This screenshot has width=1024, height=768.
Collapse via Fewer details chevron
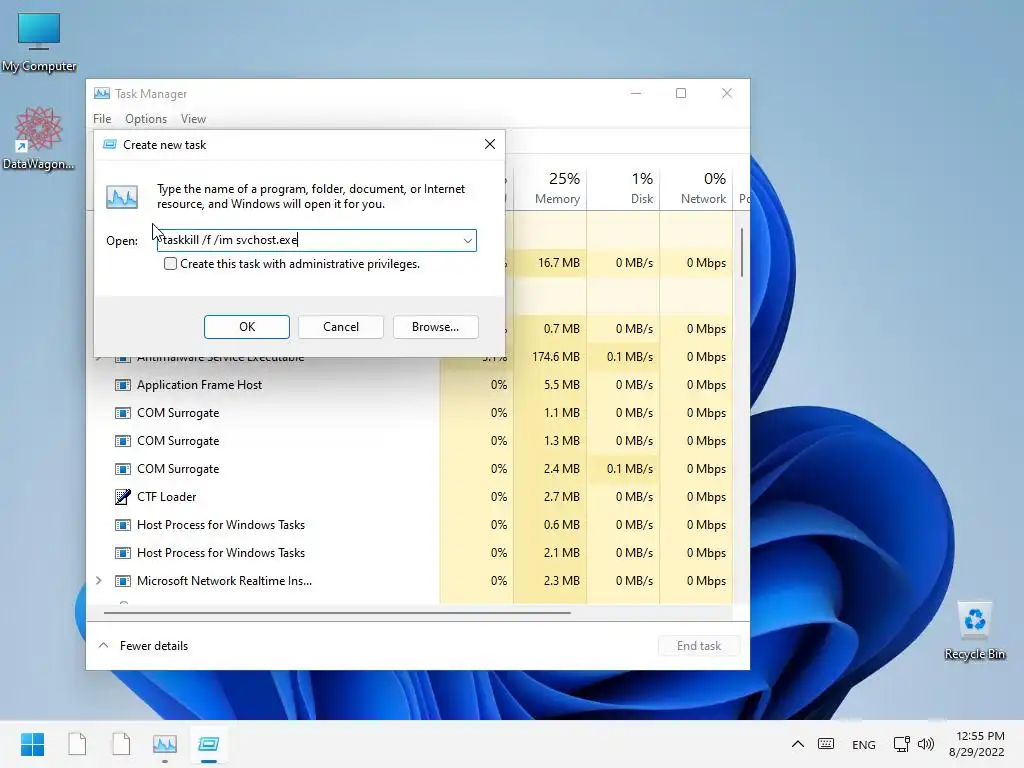(x=103, y=645)
